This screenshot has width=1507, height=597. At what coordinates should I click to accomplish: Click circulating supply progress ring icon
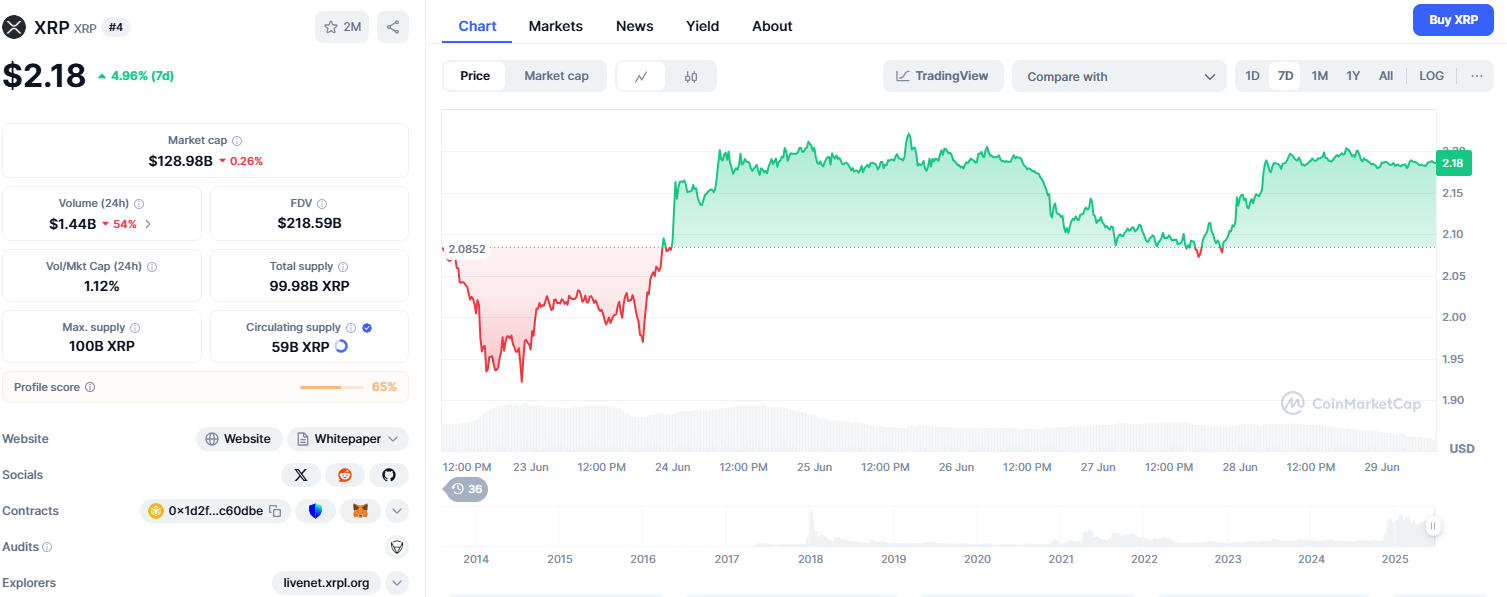click(341, 346)
